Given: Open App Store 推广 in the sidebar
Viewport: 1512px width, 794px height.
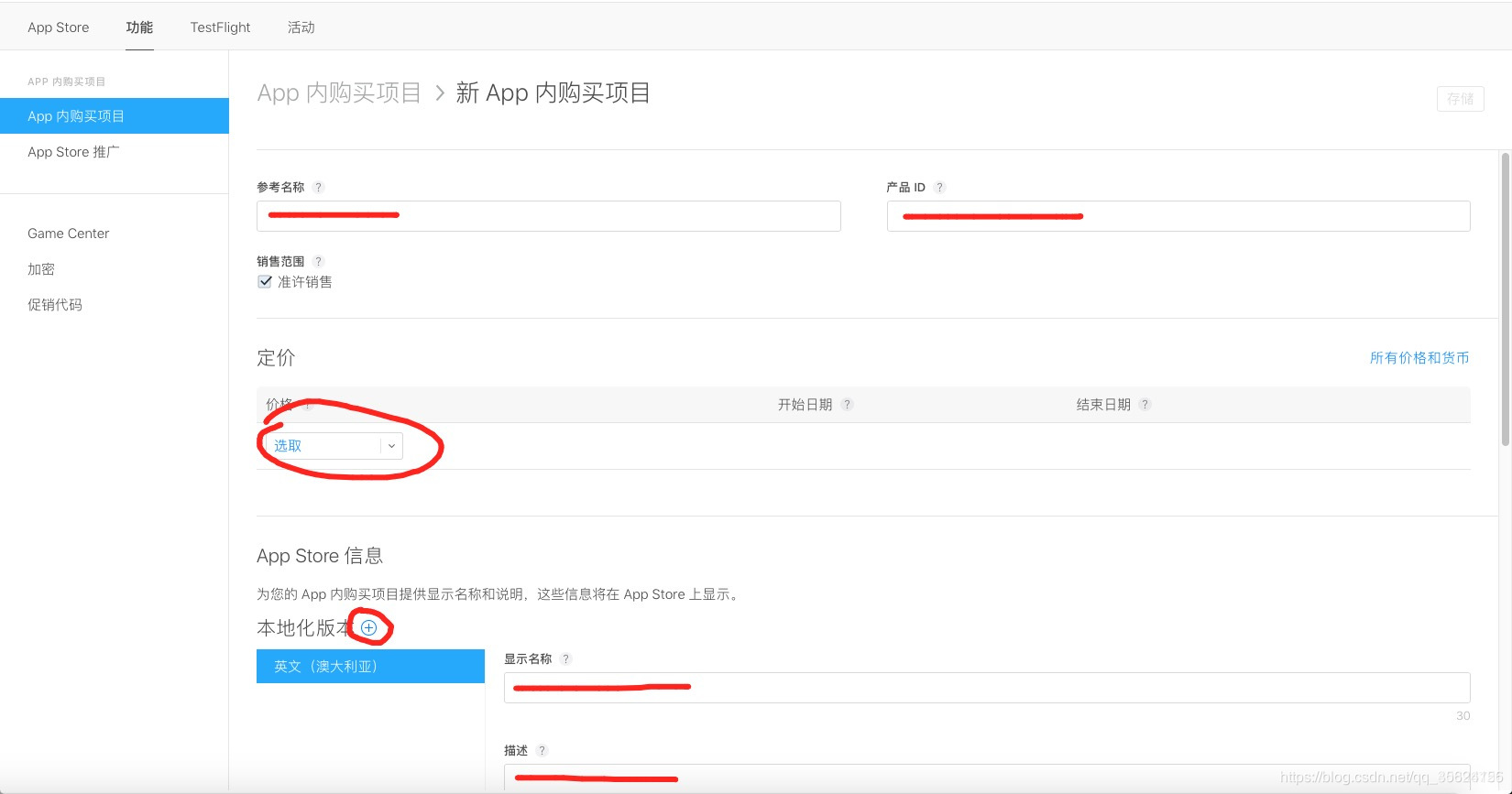Looking at the screenshot, I should click(x=73, y=152).
